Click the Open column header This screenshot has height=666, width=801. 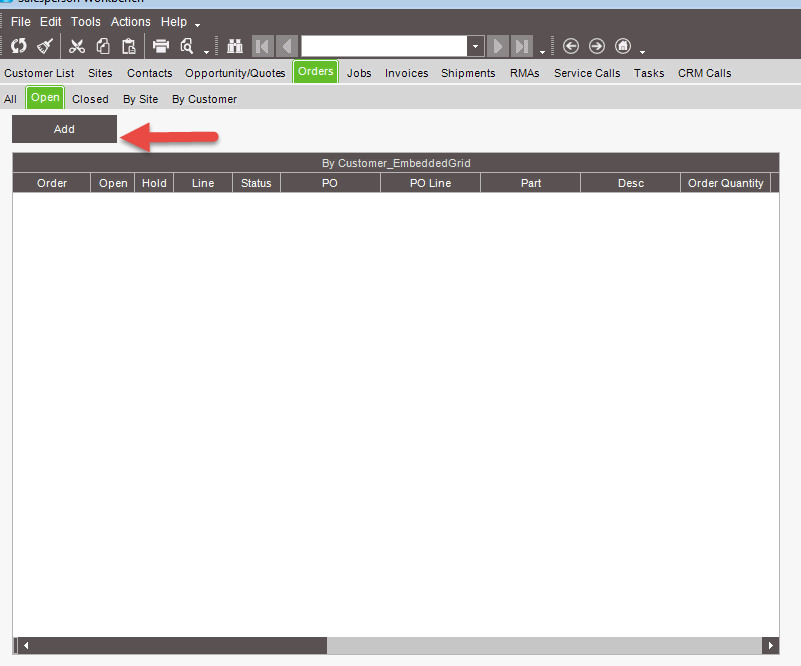tap(113, 183)
